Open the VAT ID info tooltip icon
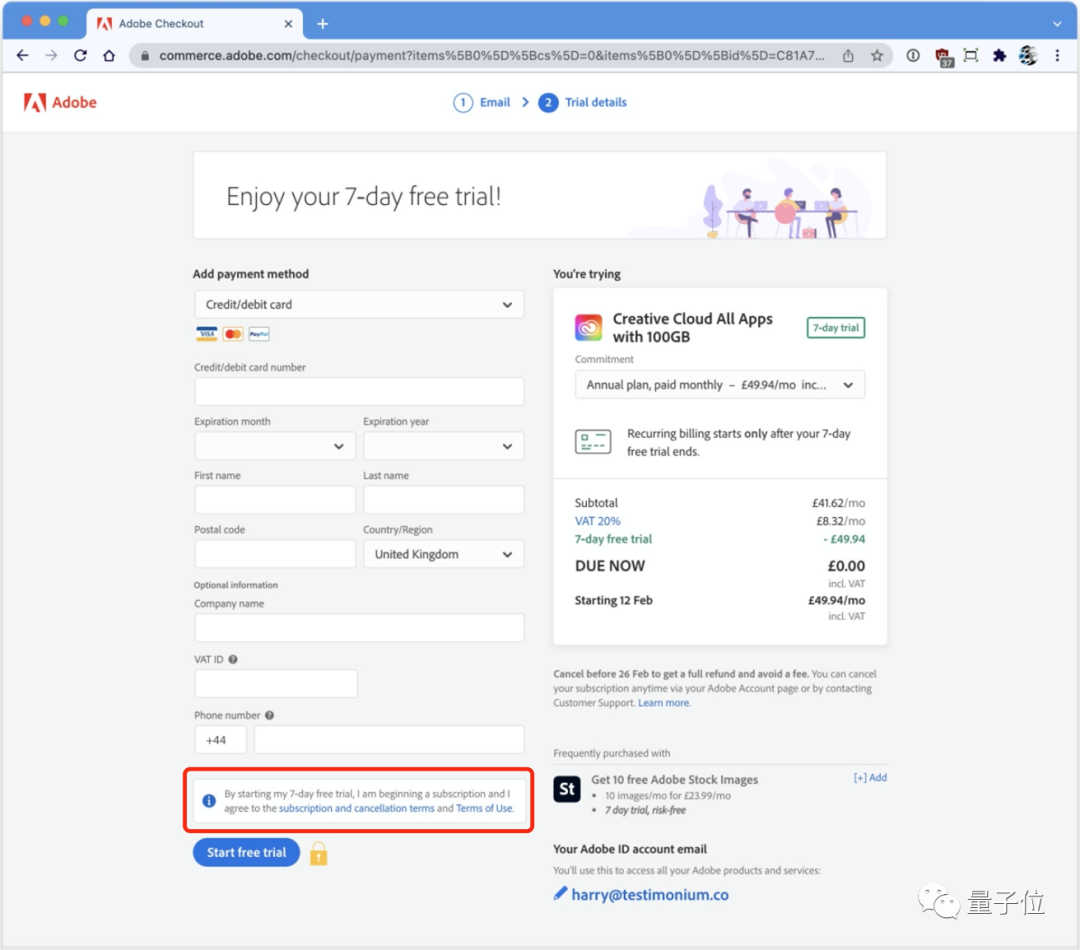1080x950 pixels. click(234, 659)
